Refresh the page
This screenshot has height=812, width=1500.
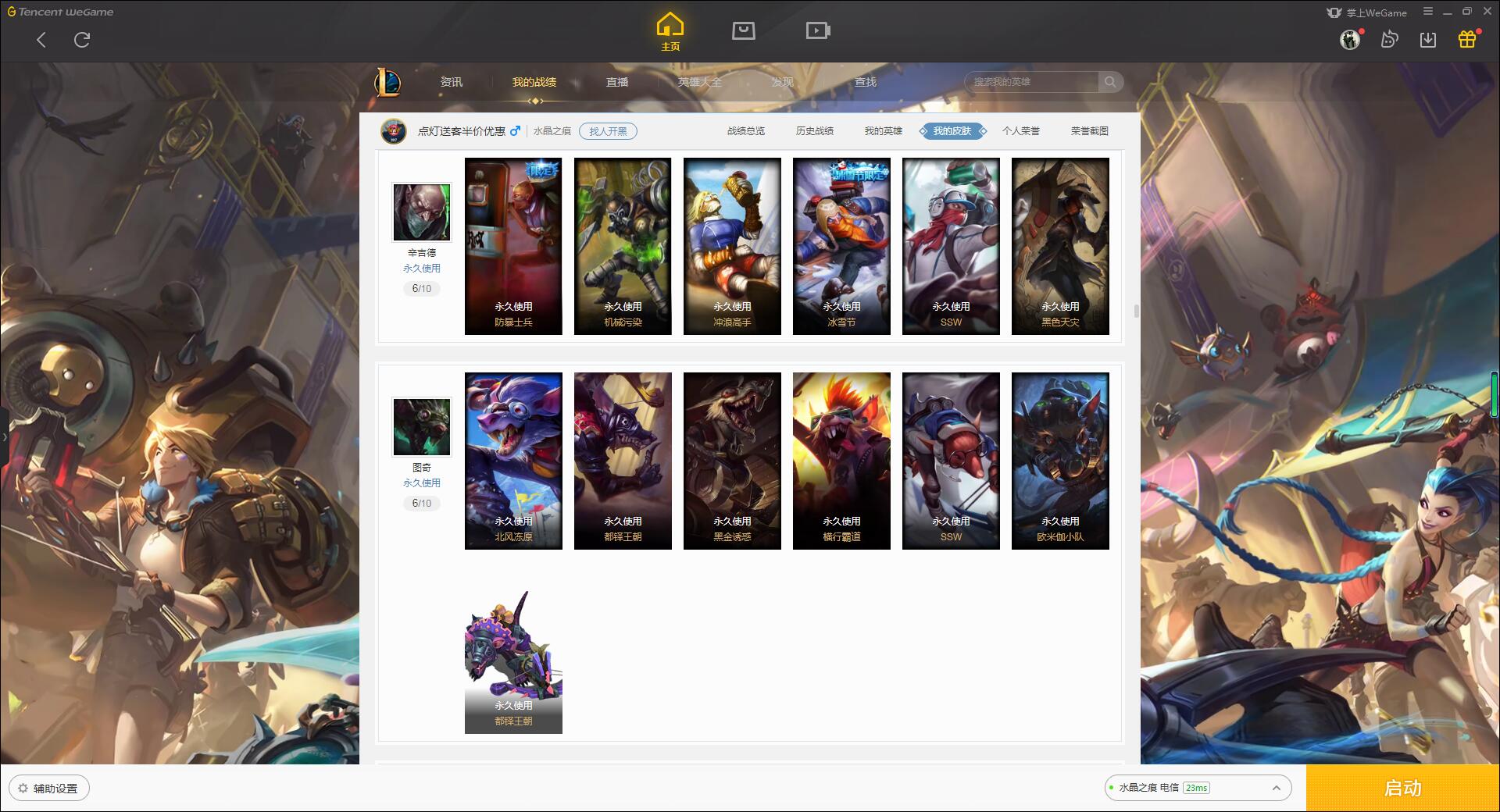[x=82, y=40]
